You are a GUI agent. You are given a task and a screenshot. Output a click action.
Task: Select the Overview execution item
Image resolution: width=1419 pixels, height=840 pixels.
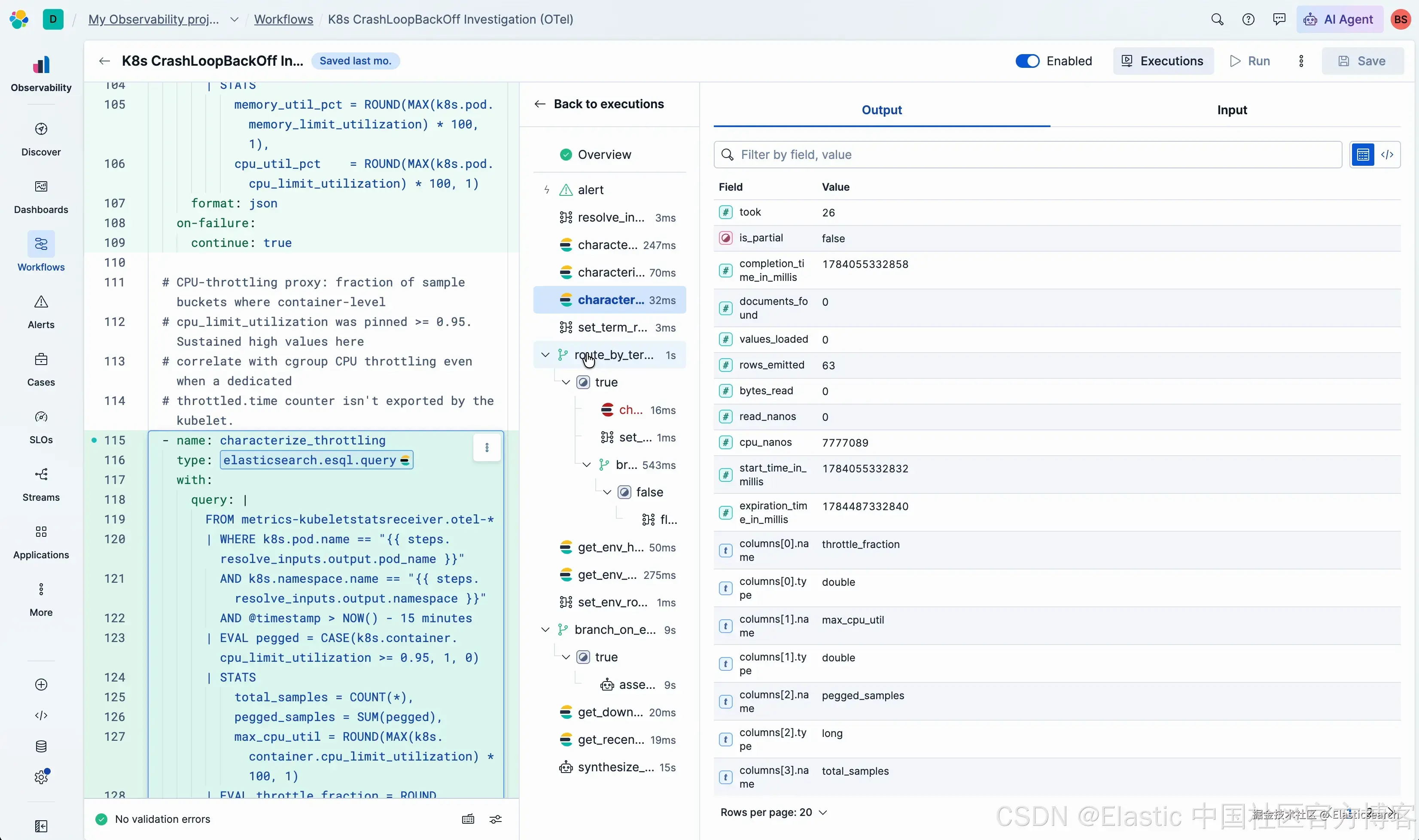point(609,155)
